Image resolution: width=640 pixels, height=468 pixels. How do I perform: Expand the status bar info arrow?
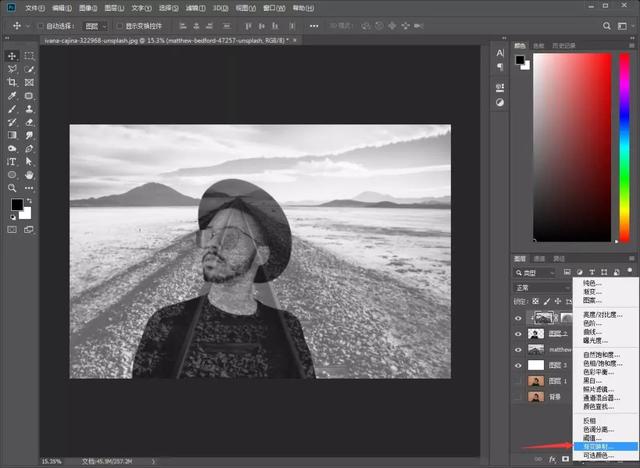153,461
